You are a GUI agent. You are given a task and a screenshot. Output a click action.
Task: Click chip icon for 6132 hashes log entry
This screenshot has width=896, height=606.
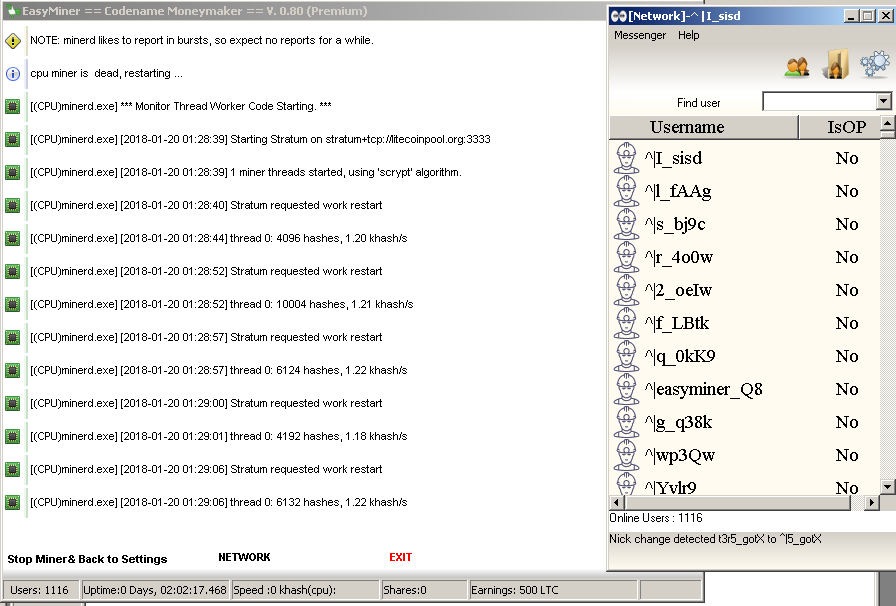pos(12,503)
